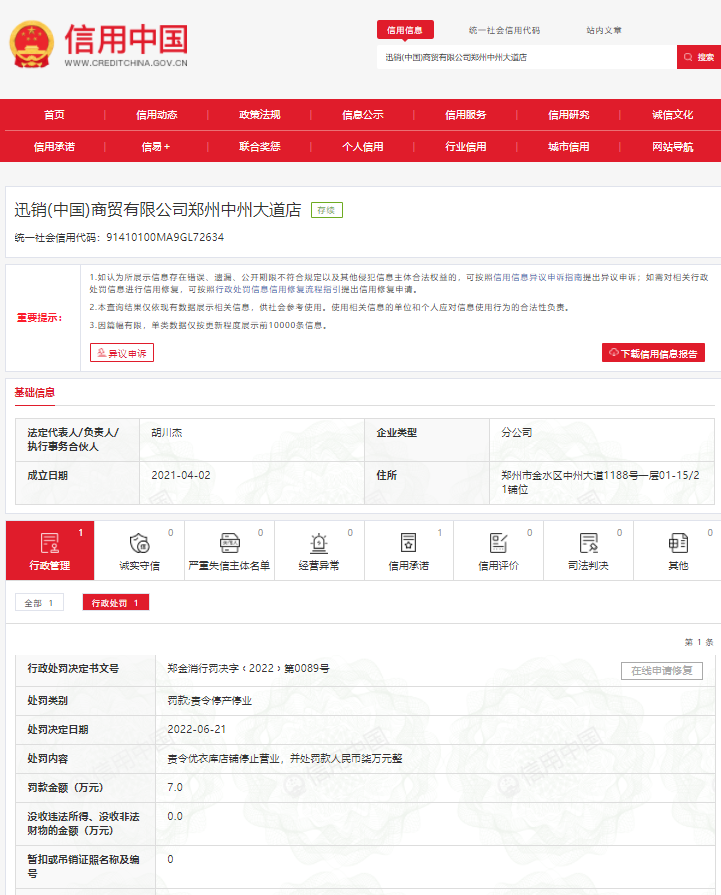Screen dimensions: 721x895
Task: Select the 诚实守信 shield icon tab
Action: [x=139, y=551]
